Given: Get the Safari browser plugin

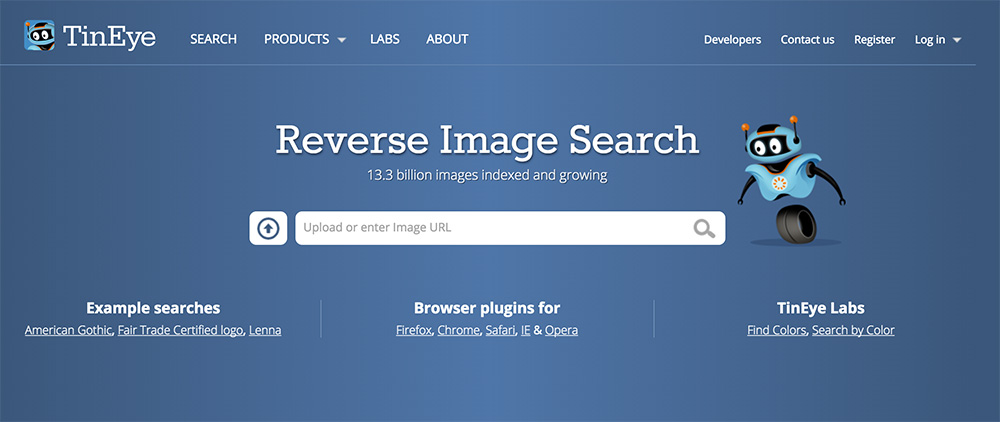Looking at the screenshot, I should point(501,330).
